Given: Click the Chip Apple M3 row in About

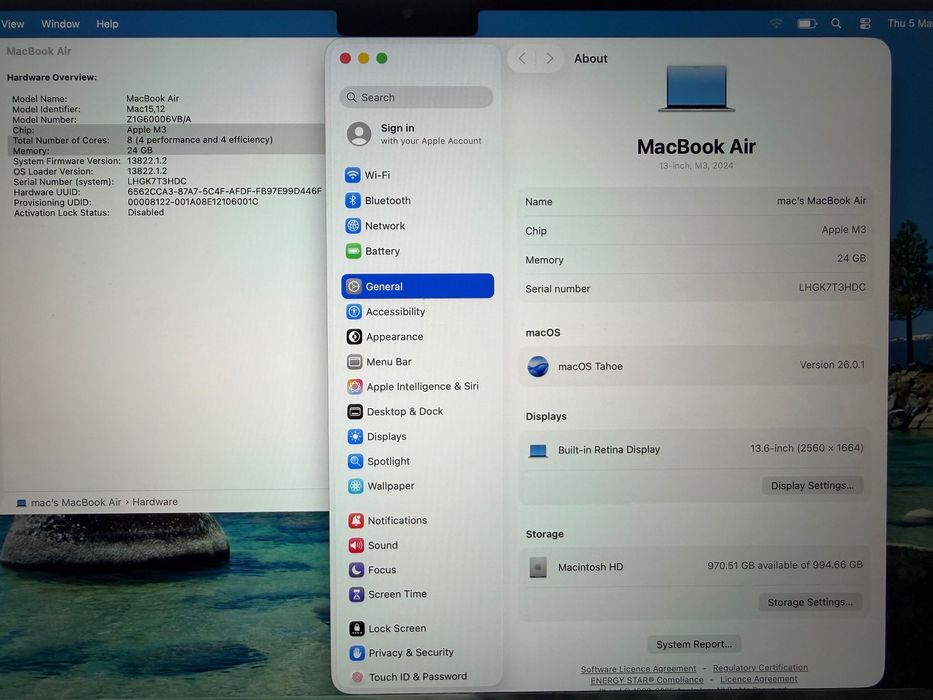Looking at the screenshot, I should pyautogui.click(x=695, y=230).
